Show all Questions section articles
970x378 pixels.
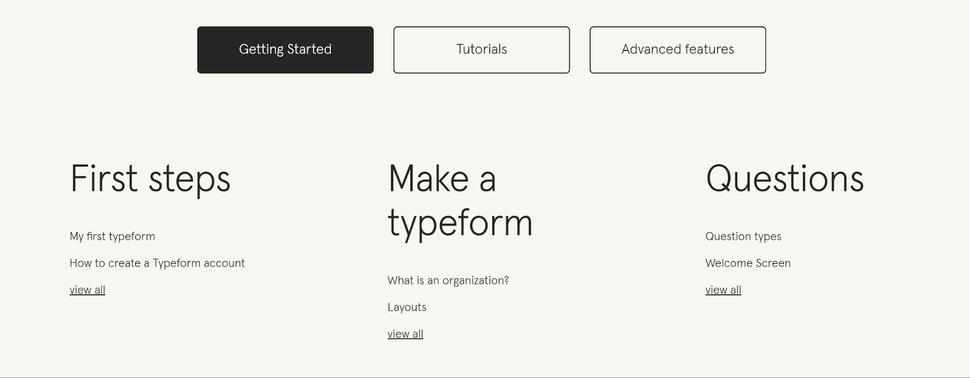tap(723, 290)
